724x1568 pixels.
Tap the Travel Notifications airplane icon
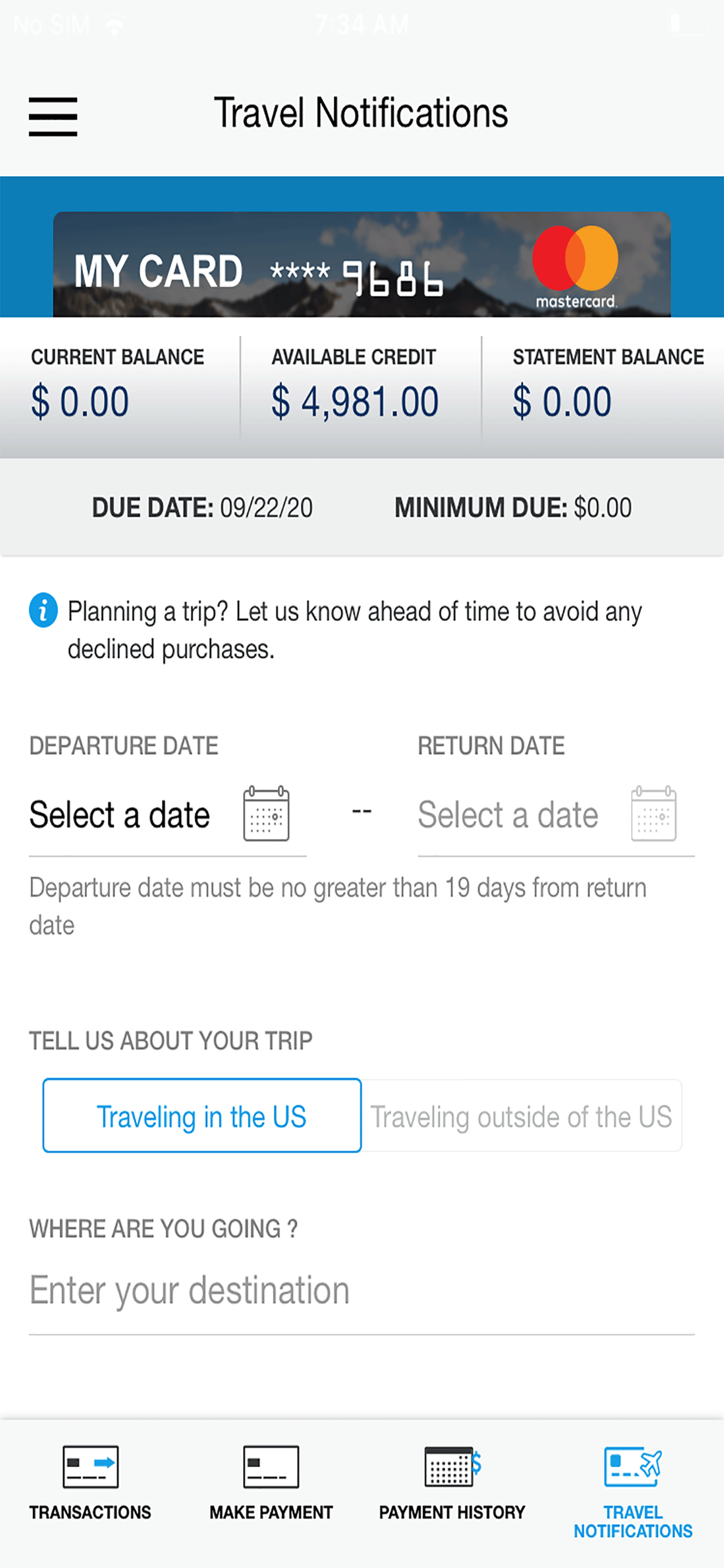pyautogui.click(x=632, y=1467)
